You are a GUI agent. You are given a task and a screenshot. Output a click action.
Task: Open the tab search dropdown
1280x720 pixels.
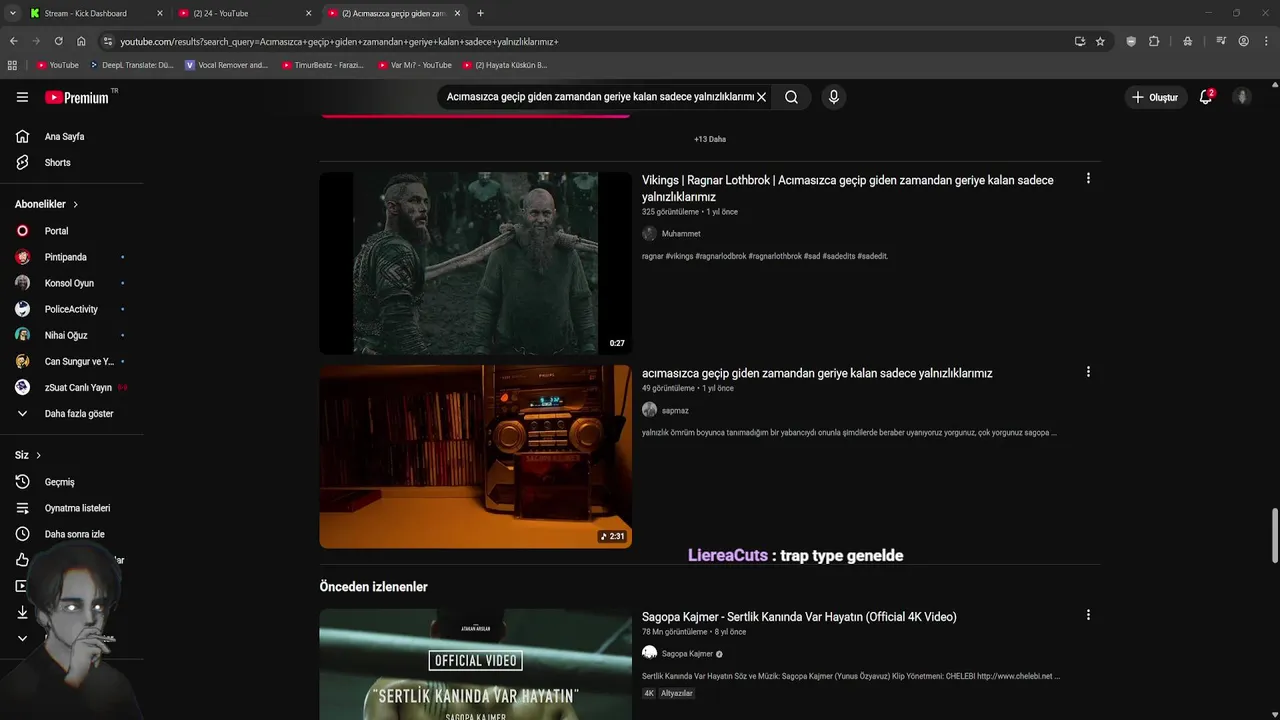tap(12, 13)
